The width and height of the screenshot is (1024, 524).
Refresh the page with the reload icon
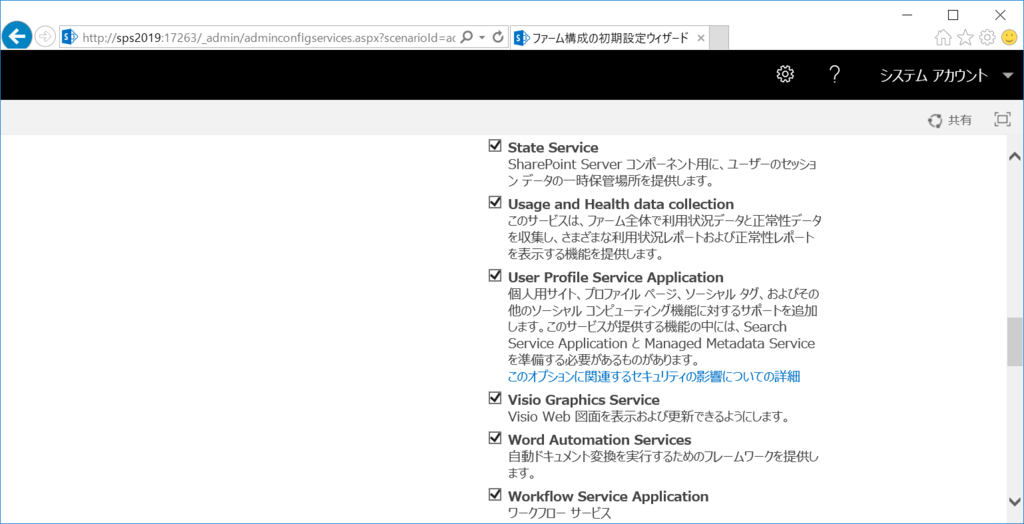[498, 37]
